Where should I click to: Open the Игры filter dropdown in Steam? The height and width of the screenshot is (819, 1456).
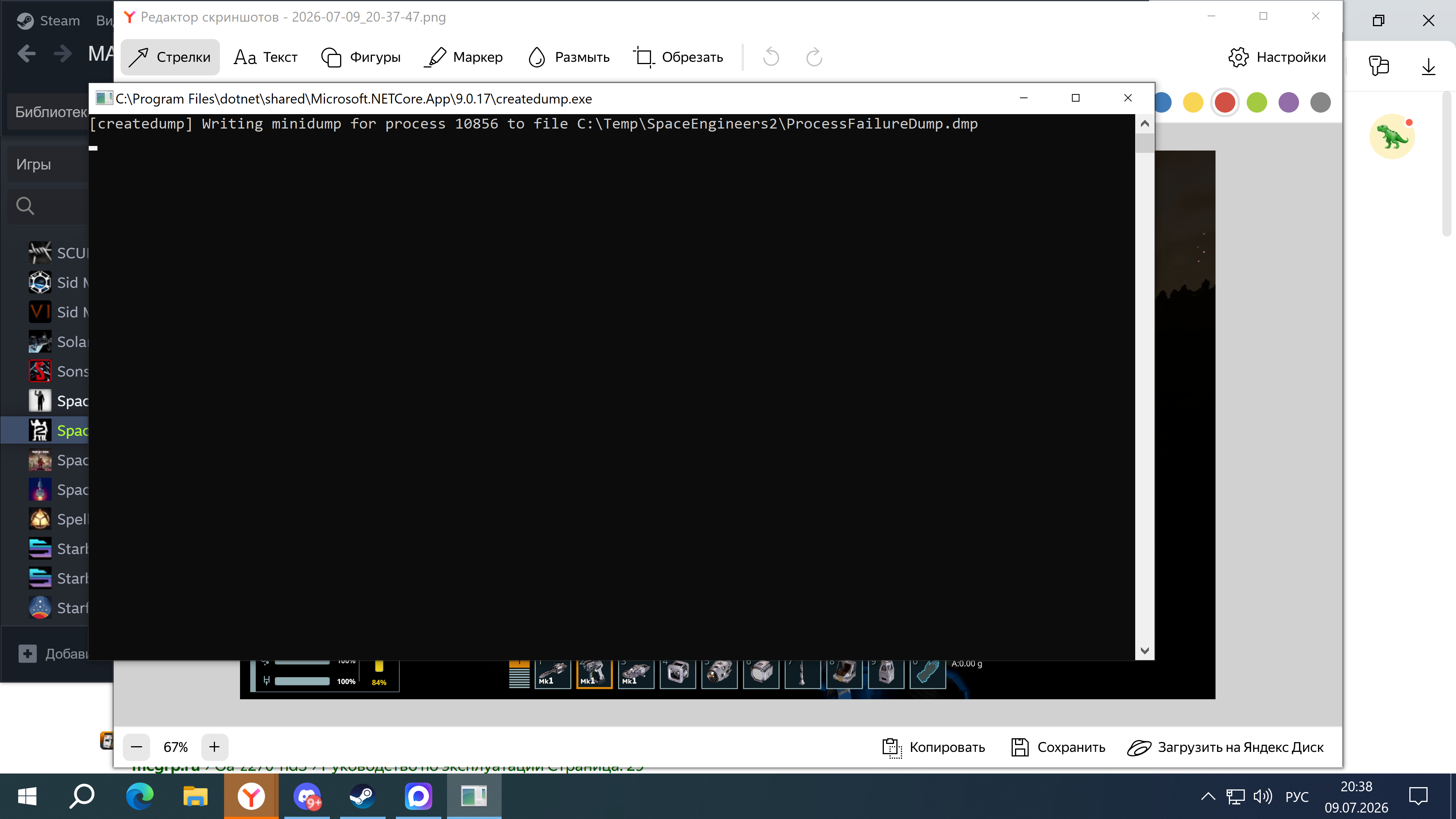click(49, 165)
